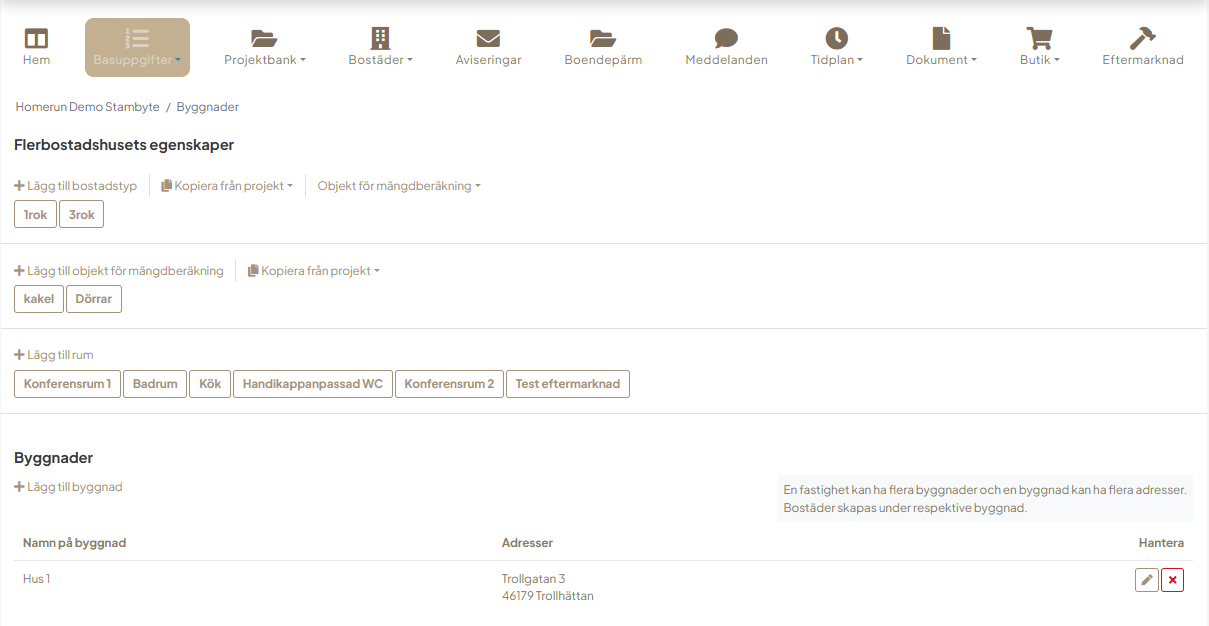Click the Aviseringar envelope icon

pyautogui.click(x=488, y=39)
